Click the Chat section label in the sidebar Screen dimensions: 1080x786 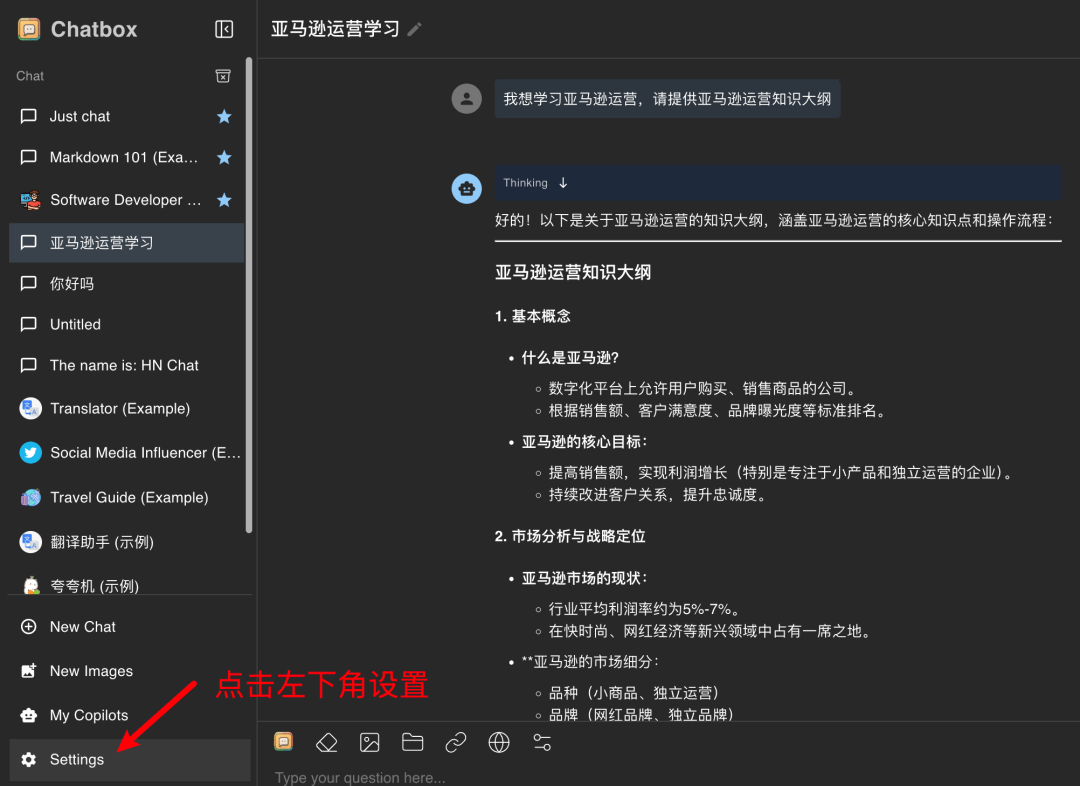(30, 76)
